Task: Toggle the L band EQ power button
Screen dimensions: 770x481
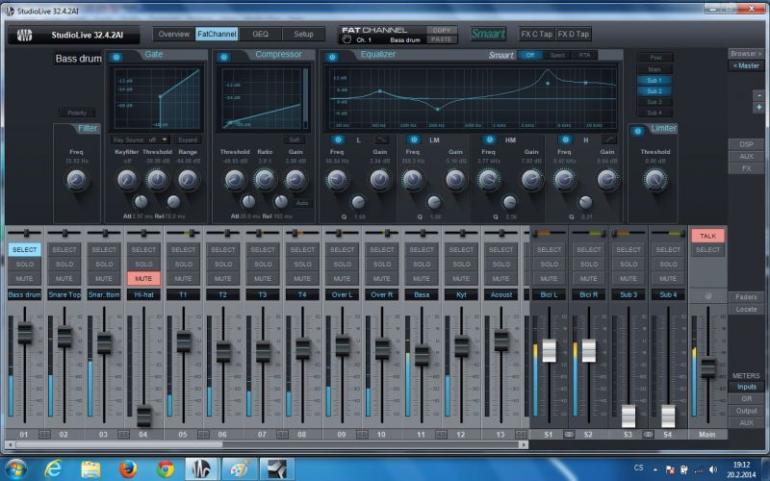Action: pyautogui.click(x=338, y=140)
